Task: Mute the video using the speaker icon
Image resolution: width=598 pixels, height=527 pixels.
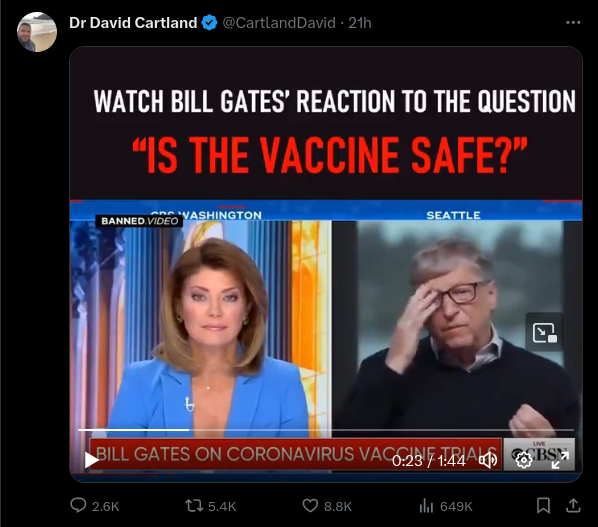Action: 488,461
